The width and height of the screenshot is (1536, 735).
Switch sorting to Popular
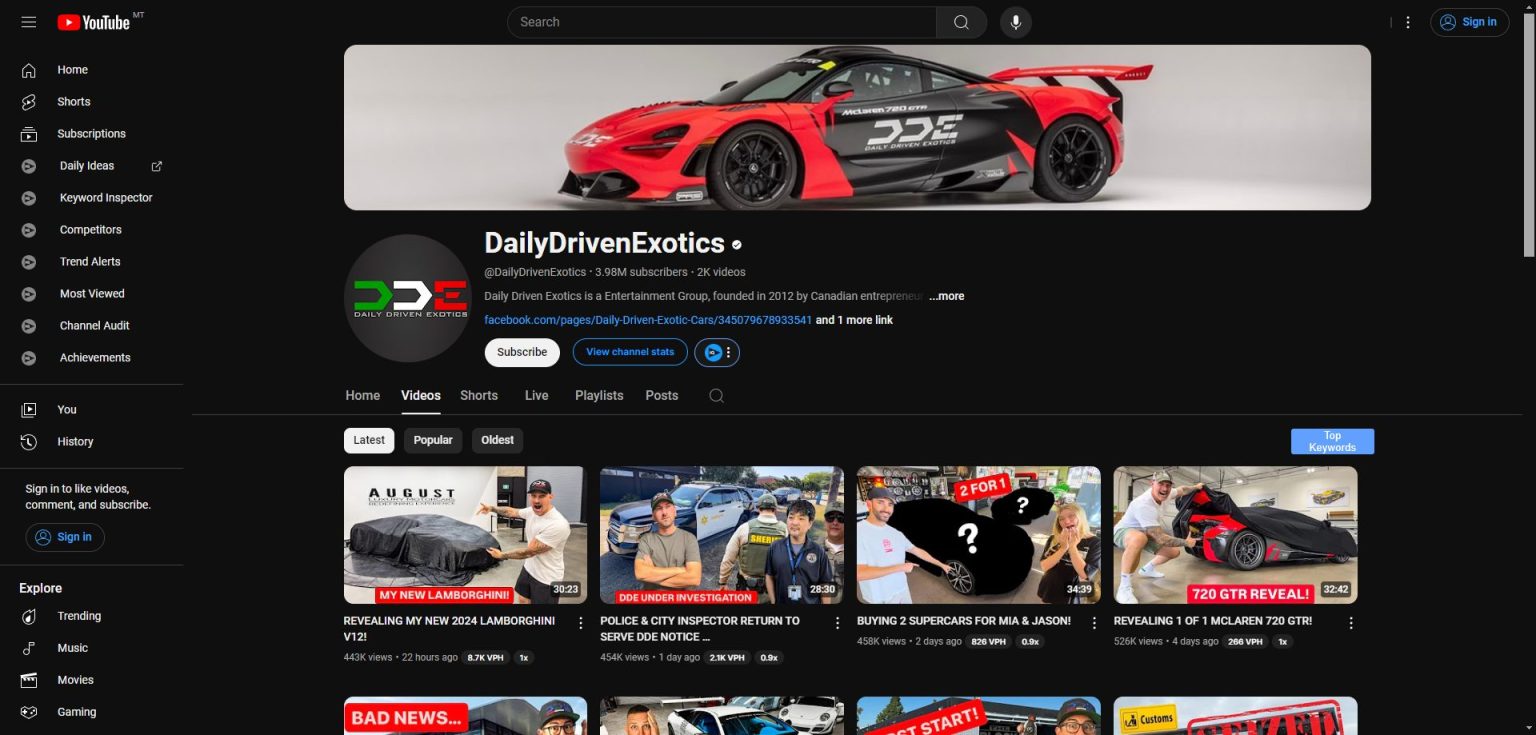tap(432, 440)
